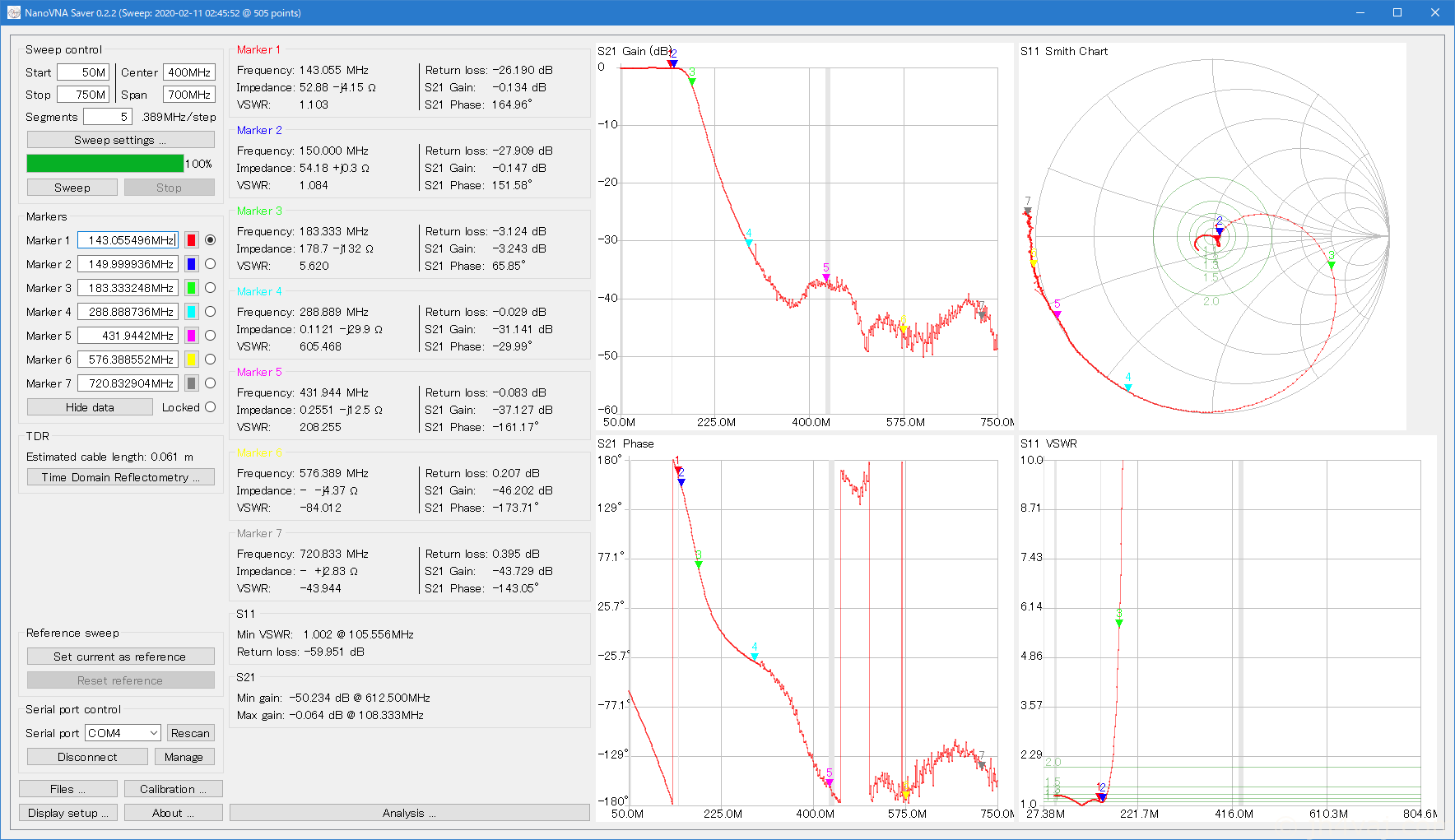The height and width of the screenshot is (840, 1455).
Task: Minimize the NanoVNA Saver window
Action: (1360, 12)
